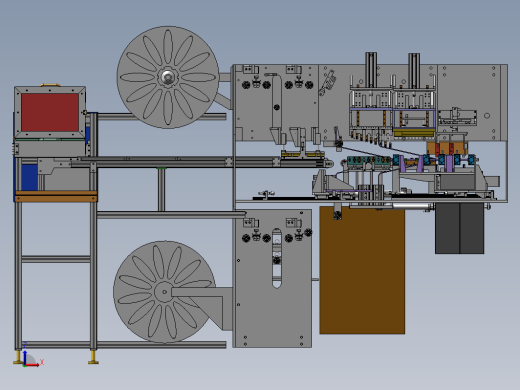Viewport: 520px width, 390px height.
Task: Select the long horizontal black conveyor rail
Action: 200,163
